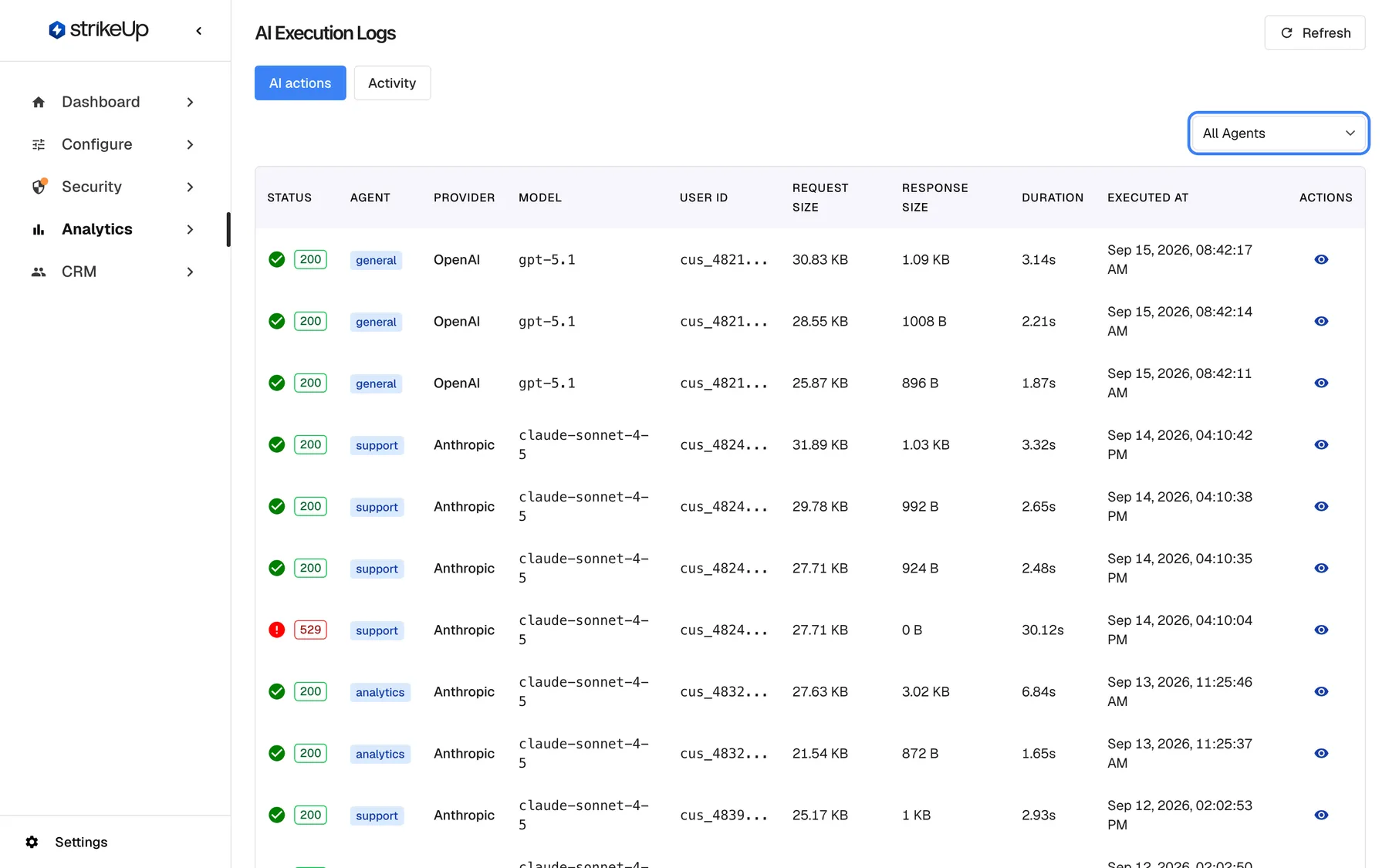Viewport: 1389px width, 868px height.
Task: Click the sidebar scrollbar handle
Action: [x=228, y=229]
